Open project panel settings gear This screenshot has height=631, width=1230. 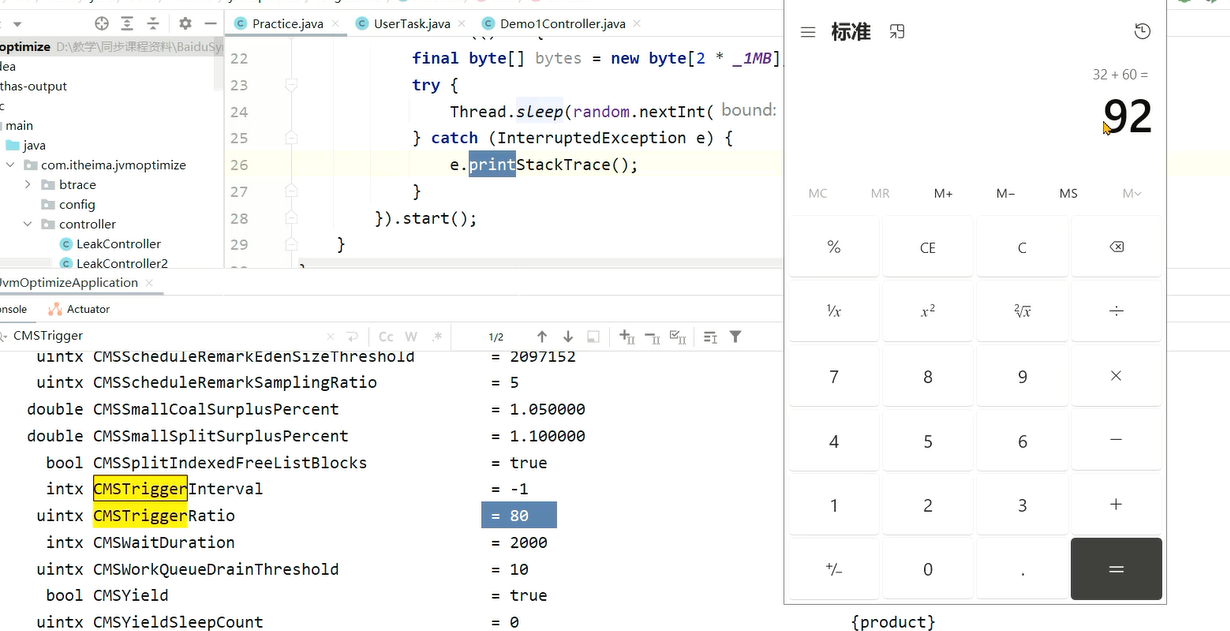point(185,23)
